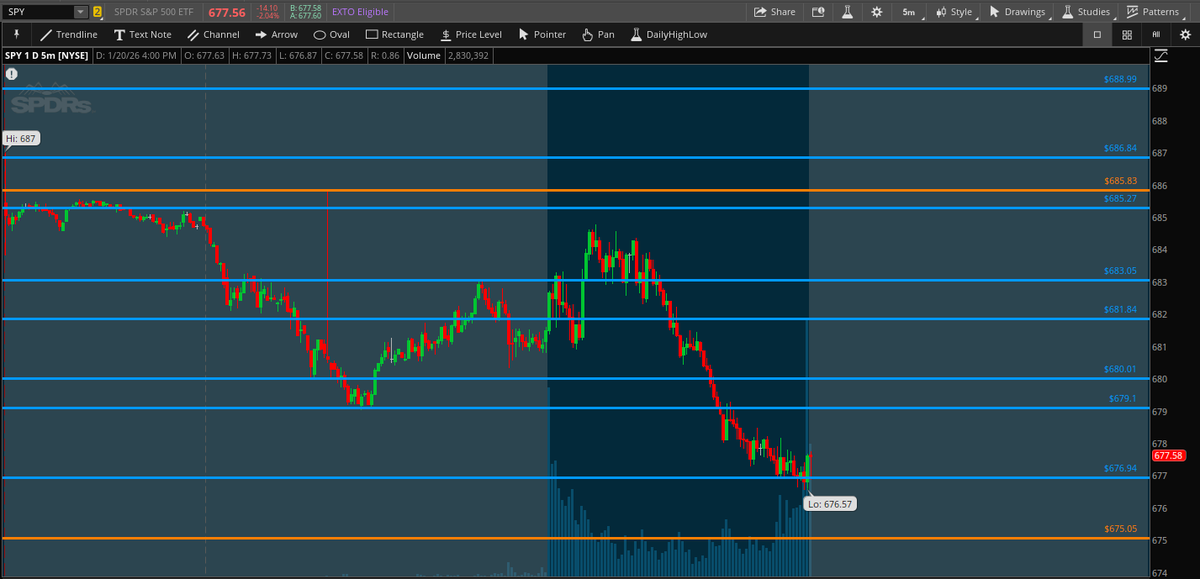Click the SPY symbol input field
Image resolution: width=1200 pixels, height=579 pixels.
(38, 12)
